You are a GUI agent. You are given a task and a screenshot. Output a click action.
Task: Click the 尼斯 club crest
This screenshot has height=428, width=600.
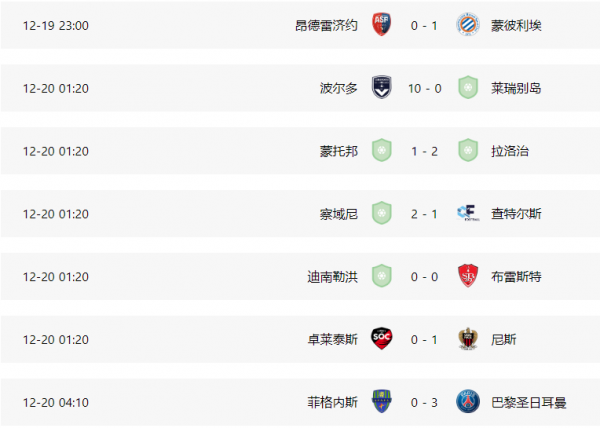click(466, 338)
